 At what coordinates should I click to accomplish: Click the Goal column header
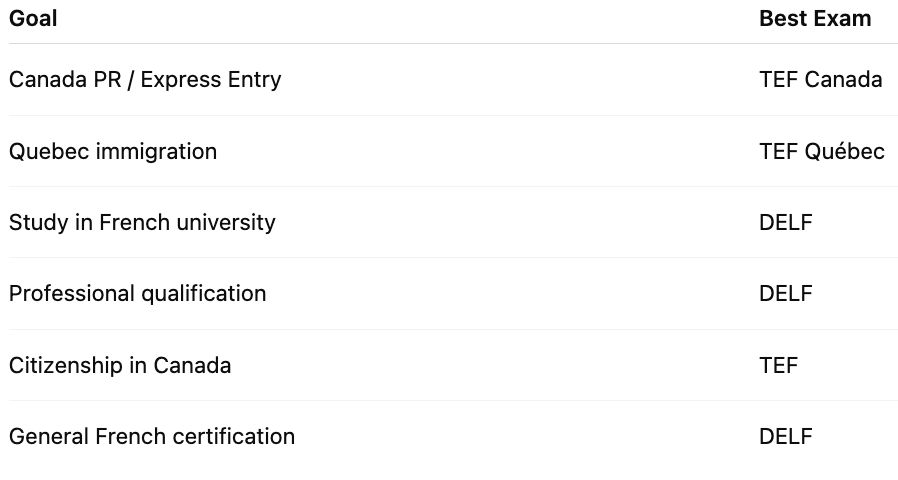[33, 18]
